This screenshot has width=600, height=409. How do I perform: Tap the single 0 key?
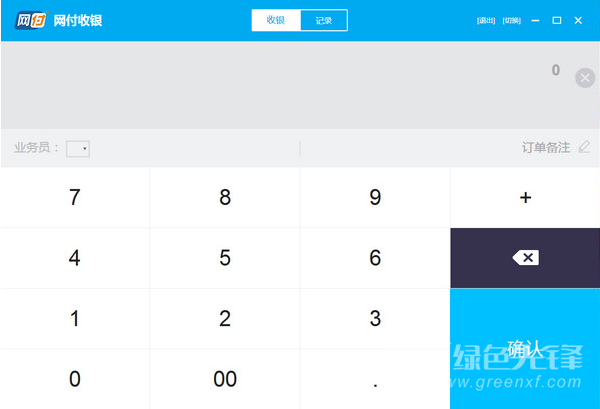75,379
